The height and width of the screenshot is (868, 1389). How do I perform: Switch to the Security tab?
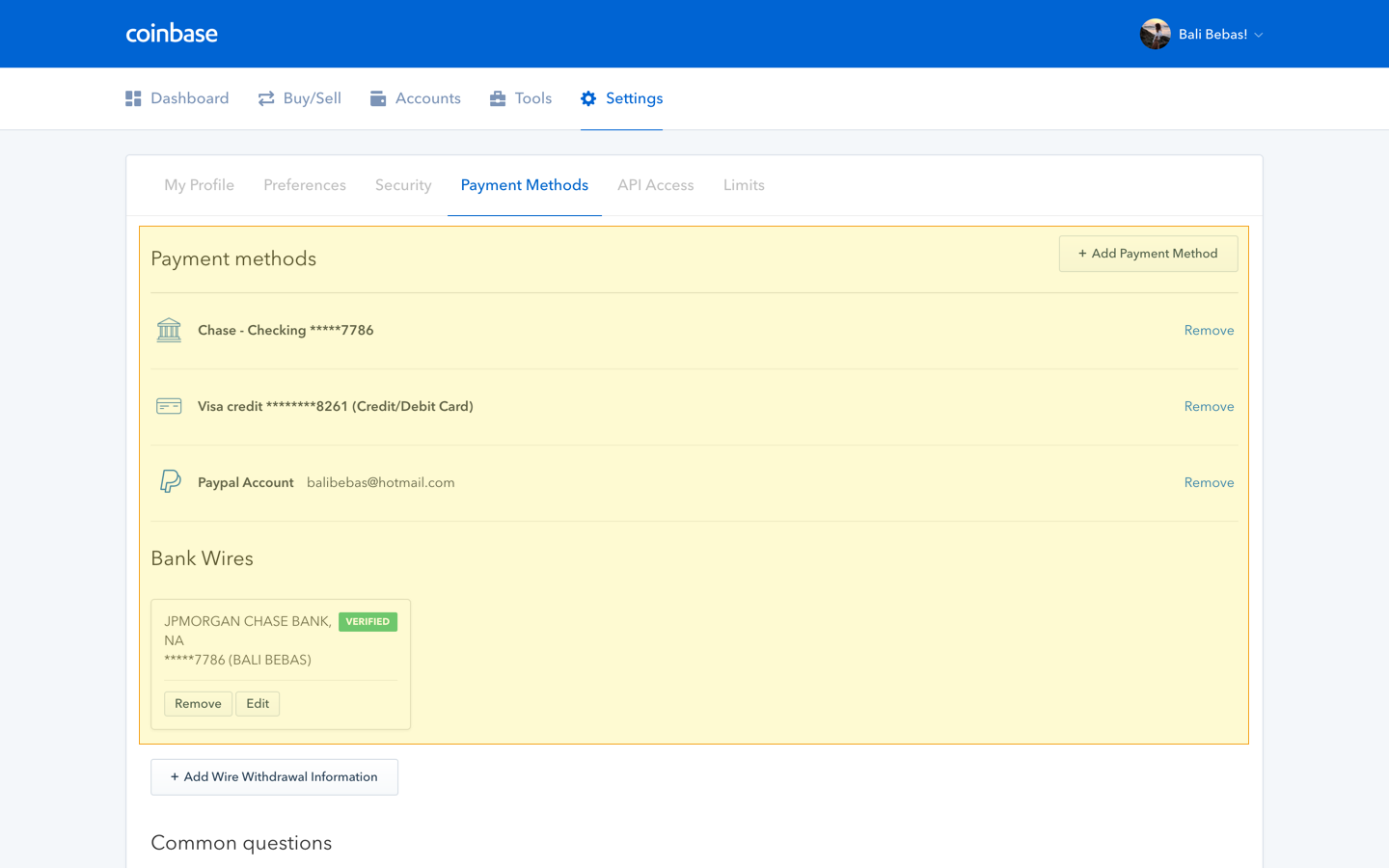tap(403, 185)
